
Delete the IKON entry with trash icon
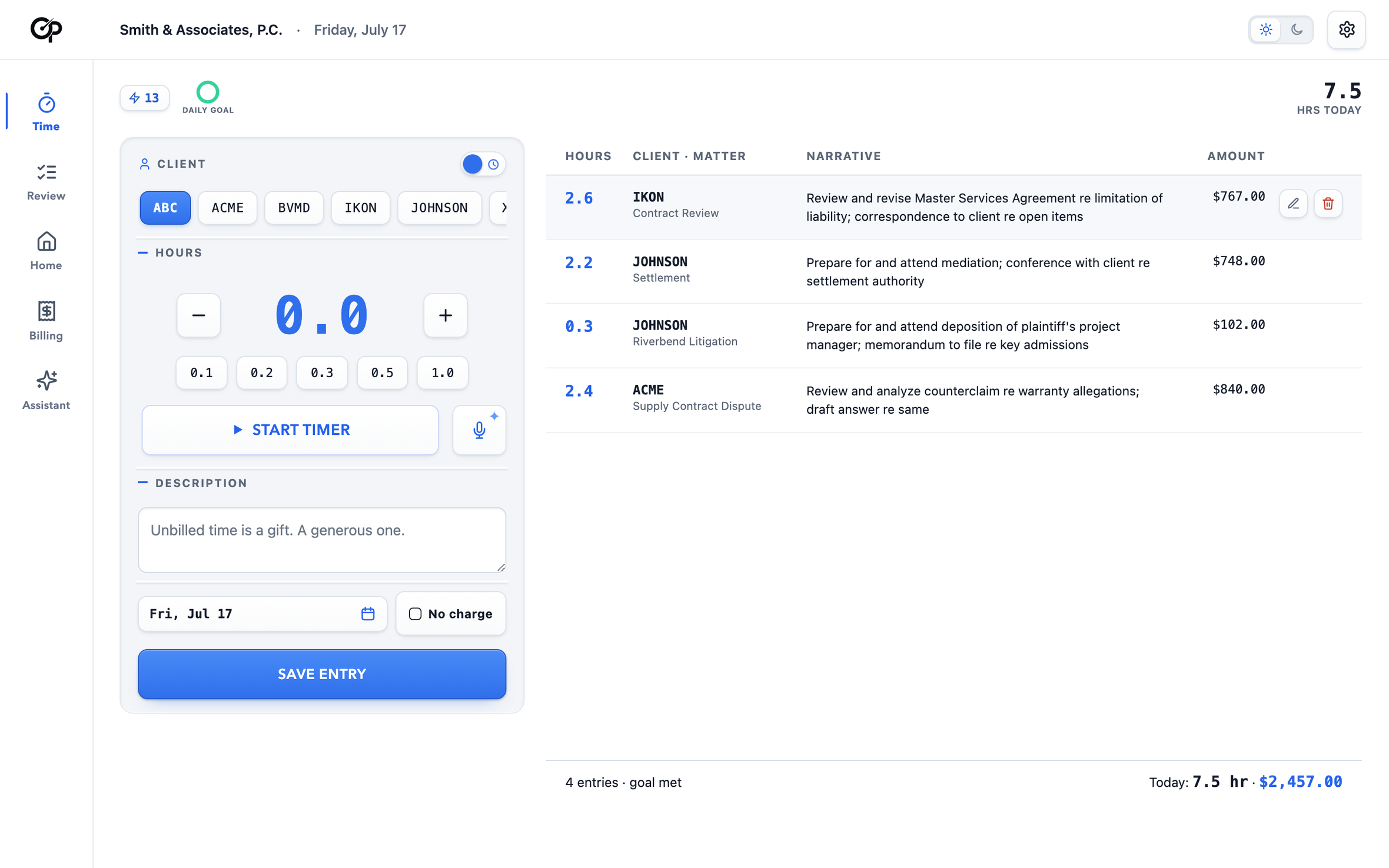[x=1328, y=204]
